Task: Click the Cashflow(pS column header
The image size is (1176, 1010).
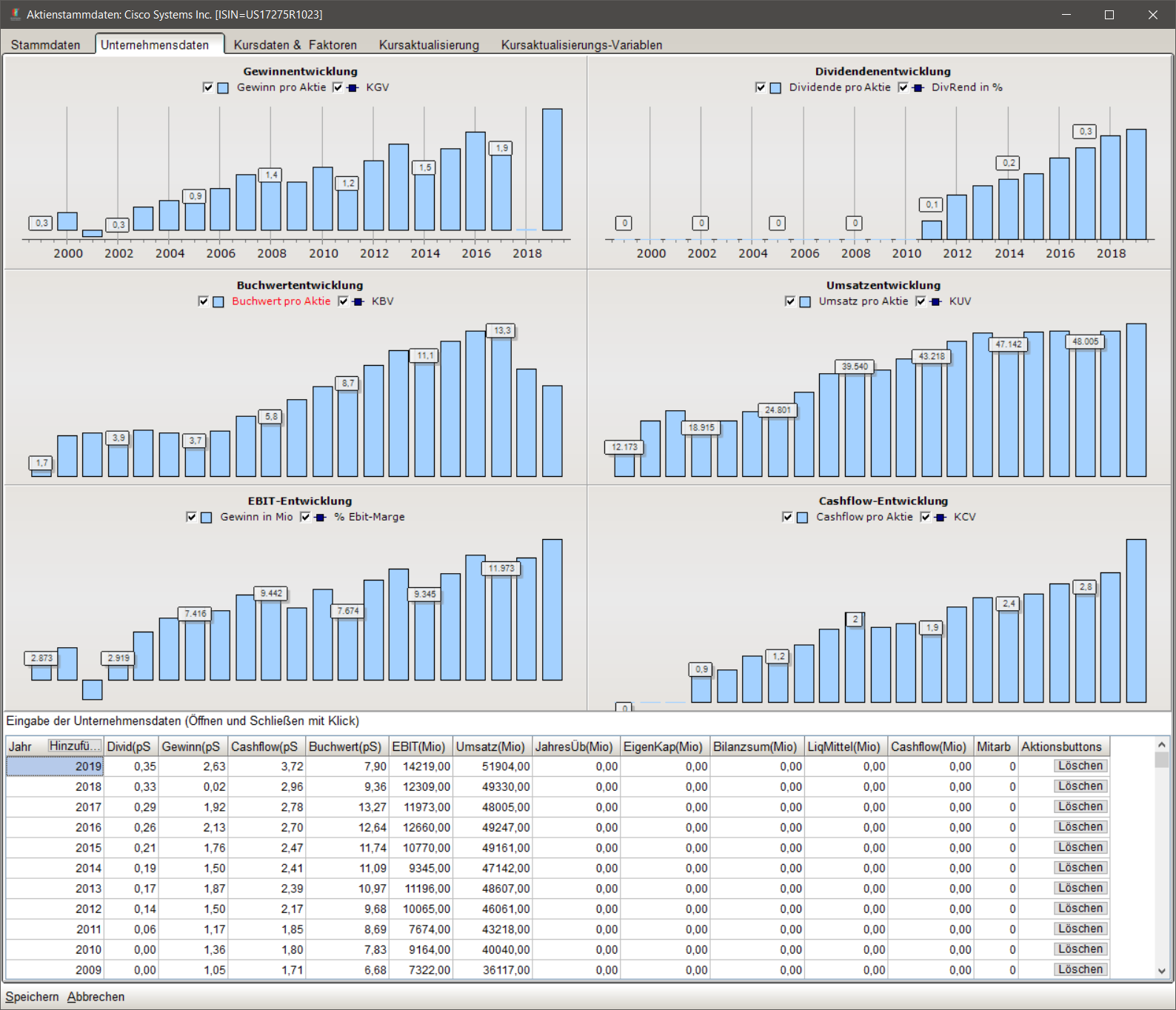Action: [x=265, y=746]
